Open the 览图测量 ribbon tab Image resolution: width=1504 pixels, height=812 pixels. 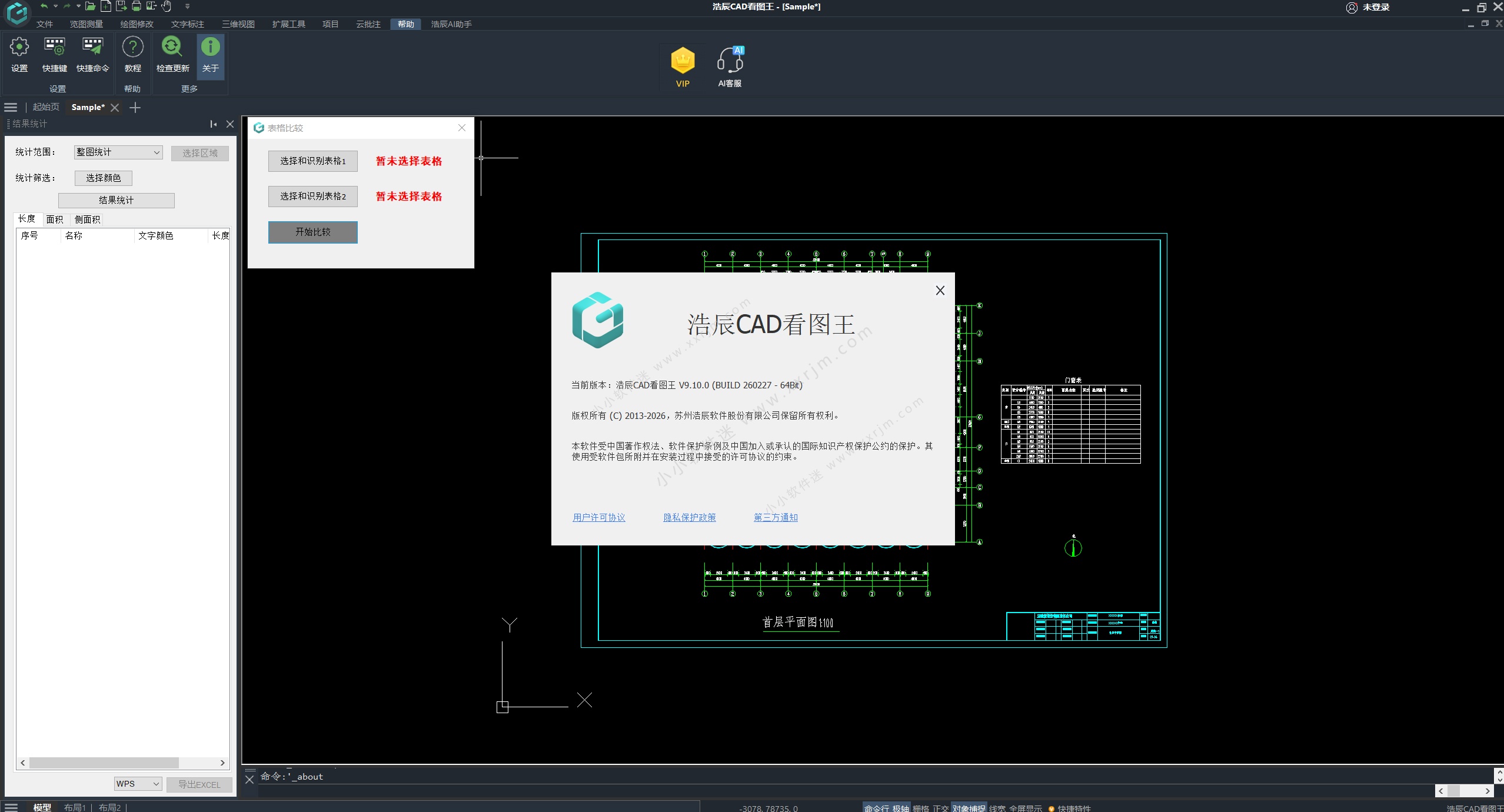[x=86, y=24]
